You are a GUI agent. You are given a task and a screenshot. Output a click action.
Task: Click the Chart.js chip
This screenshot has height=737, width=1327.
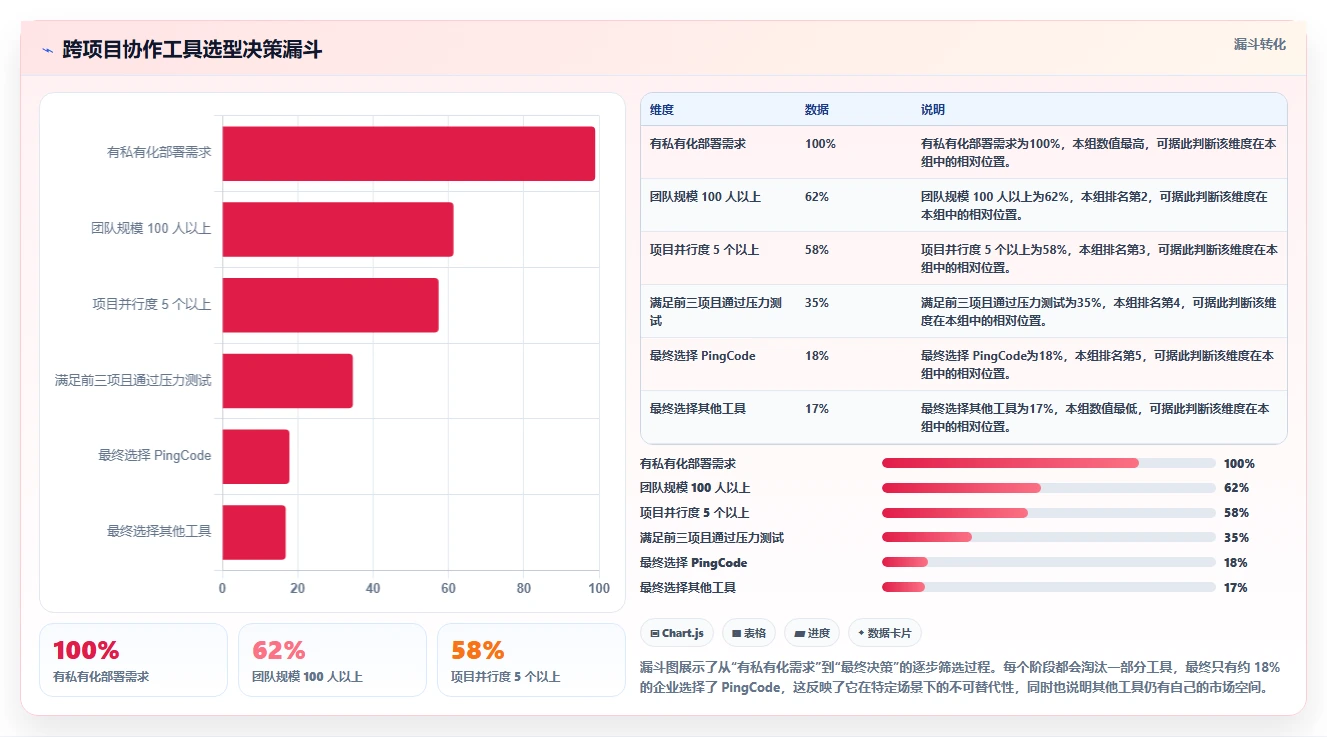[677, 633]
